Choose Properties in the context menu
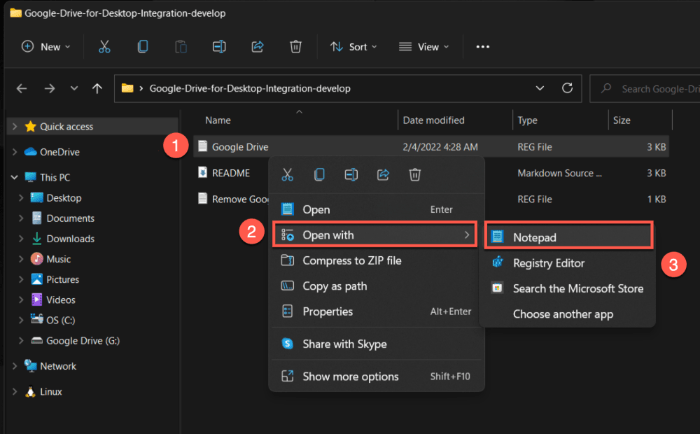Viewport: 700px width, 434px height. coord(376,311)
